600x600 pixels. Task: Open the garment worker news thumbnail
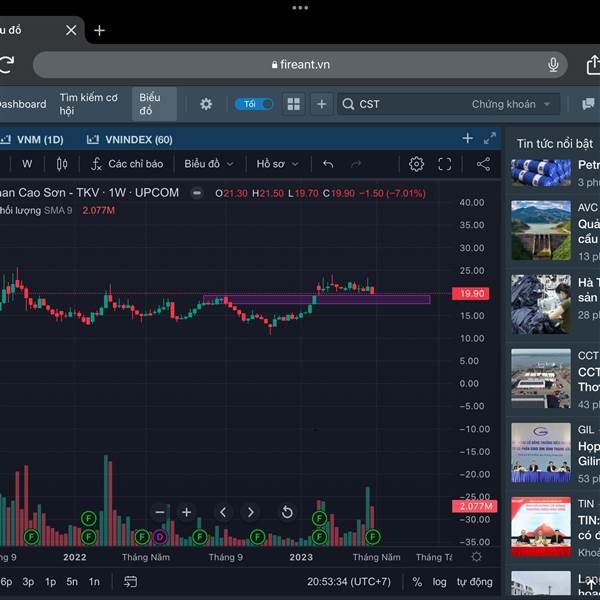tap(541, 304)
